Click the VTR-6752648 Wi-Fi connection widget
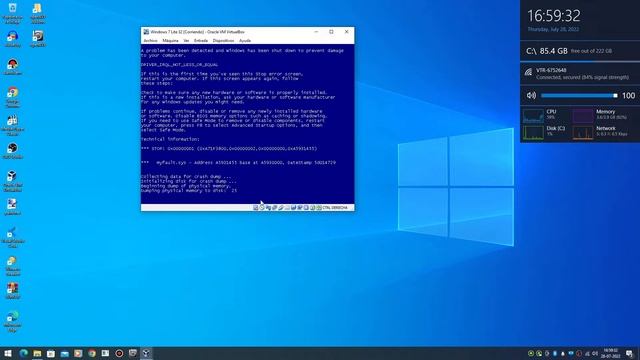The image size is (640, 360). (x=580, y=74)
